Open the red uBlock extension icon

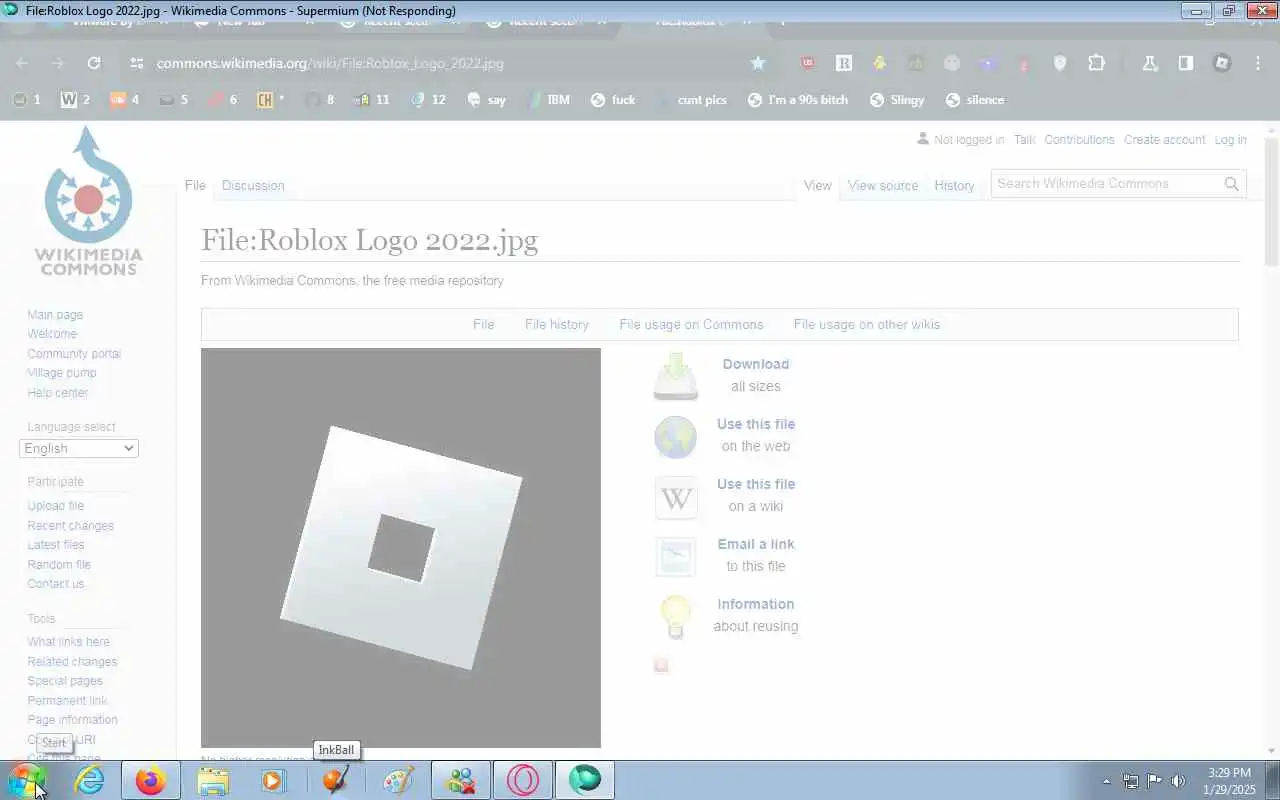[808, 63]
